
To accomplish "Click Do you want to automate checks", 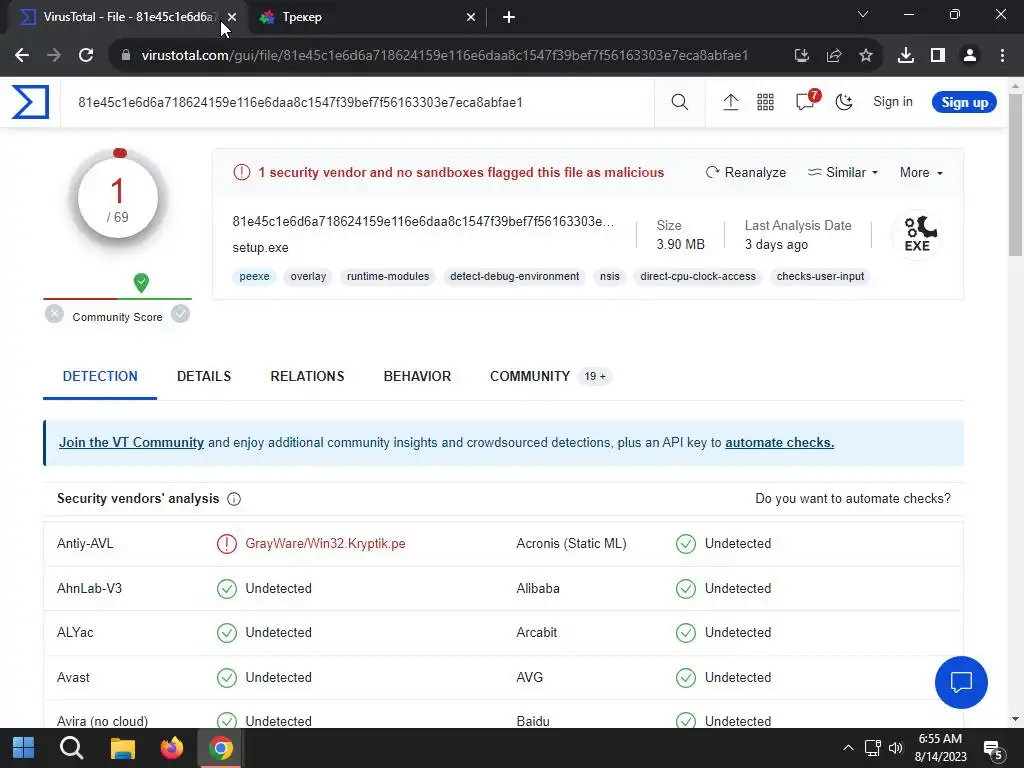I will point(853,498).
